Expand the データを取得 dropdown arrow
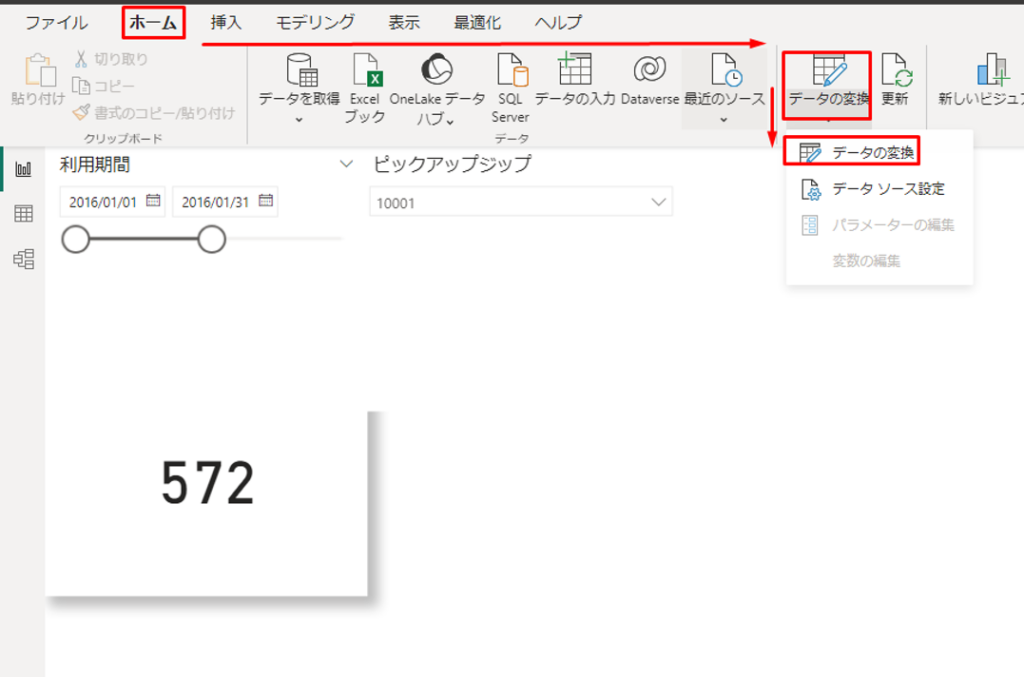1024x677 pixels. pyautogui.click(x=299, y=119)
